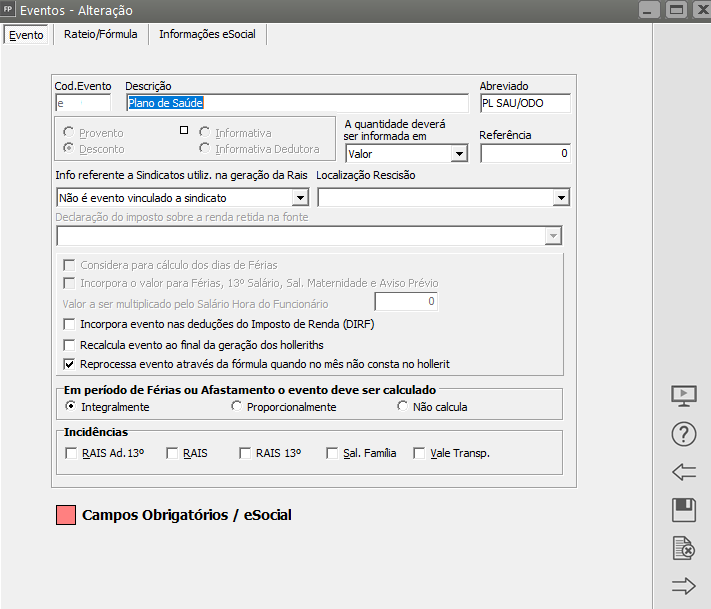Open the video tutorial monitor icon
This screenshot has height=609, width=711.
pos(683,395)
